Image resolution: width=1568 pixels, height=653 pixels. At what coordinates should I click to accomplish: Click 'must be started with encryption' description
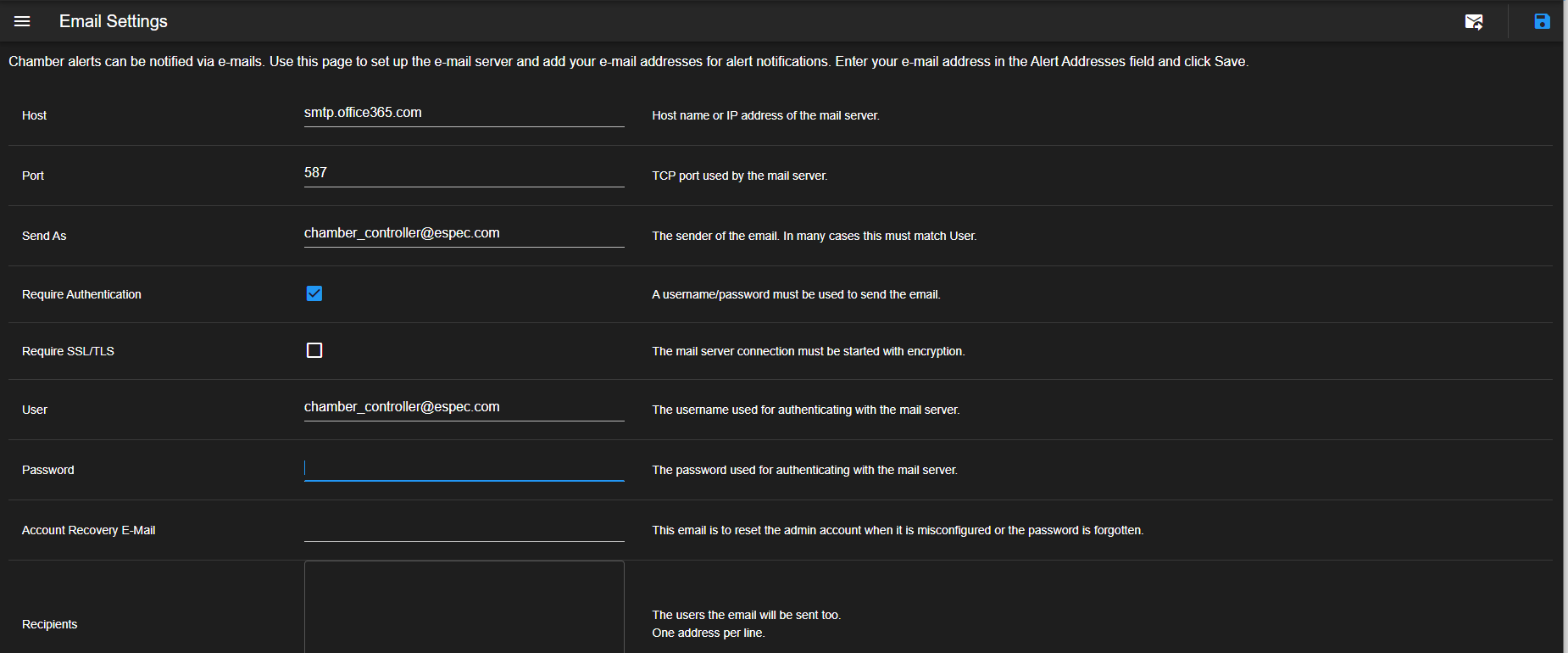(x=809, y=351)
